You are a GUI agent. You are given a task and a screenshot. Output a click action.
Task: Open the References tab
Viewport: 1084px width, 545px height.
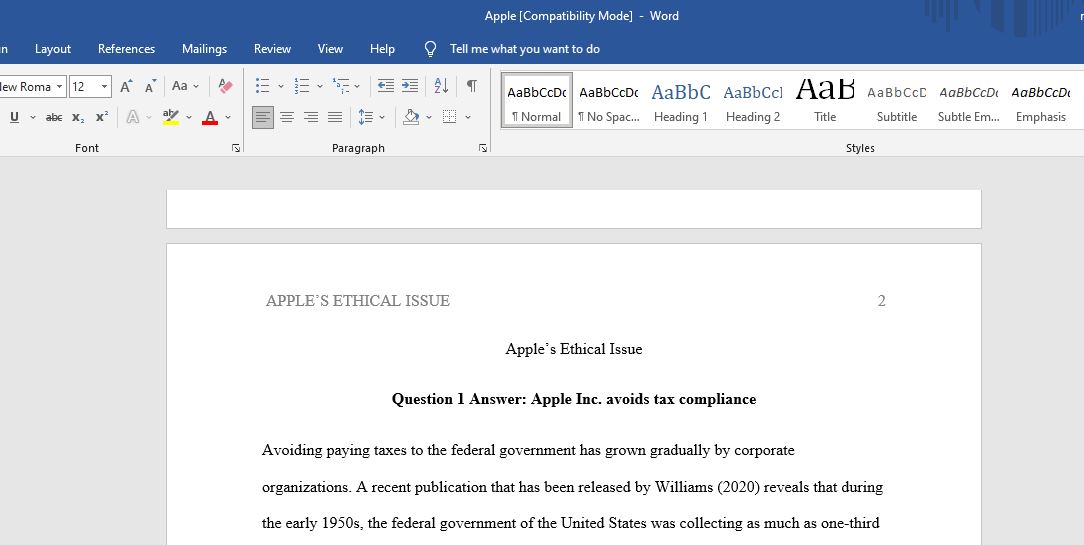pos(127,49)
